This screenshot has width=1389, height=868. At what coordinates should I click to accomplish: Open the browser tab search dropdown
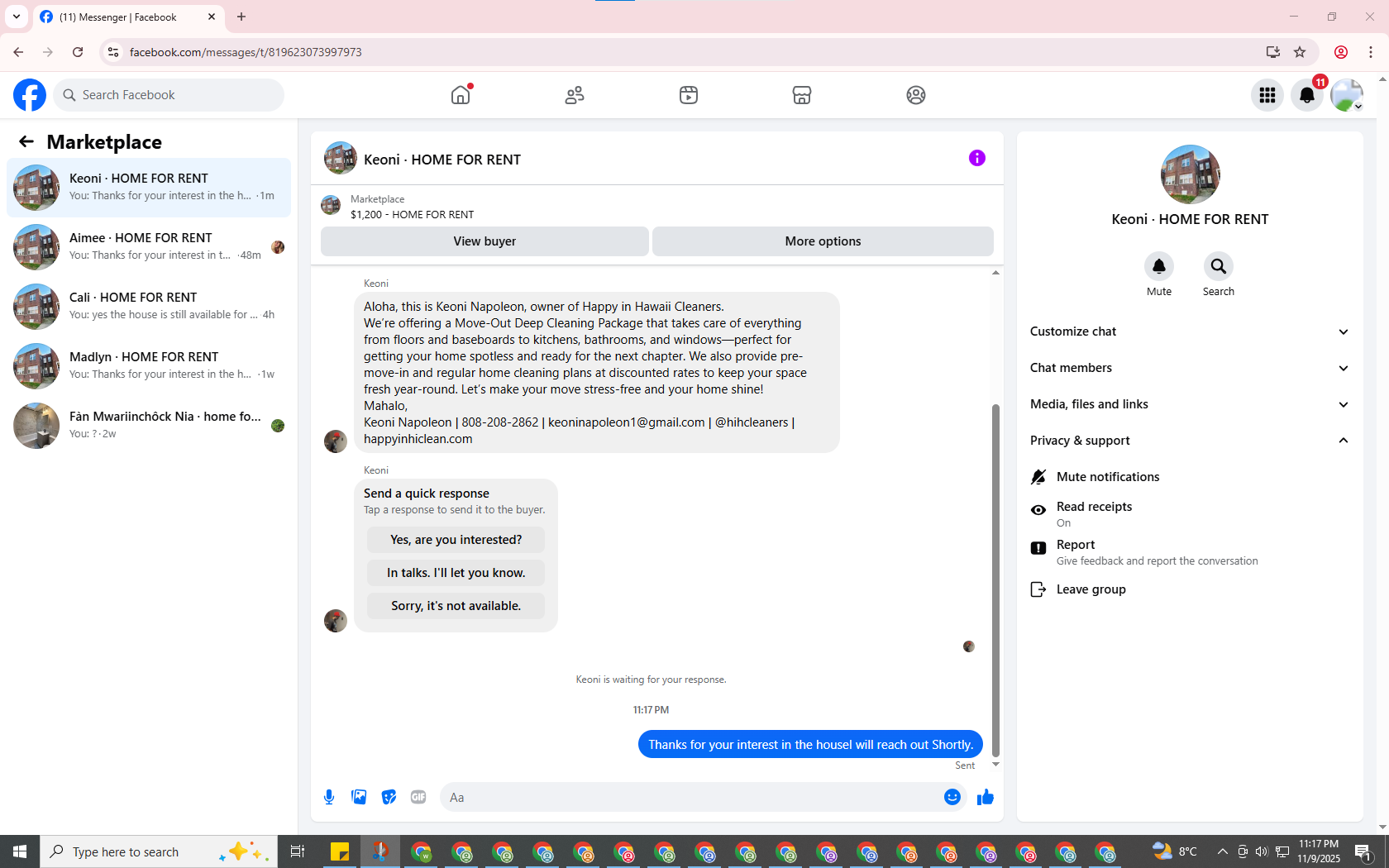tap(17, 17)
